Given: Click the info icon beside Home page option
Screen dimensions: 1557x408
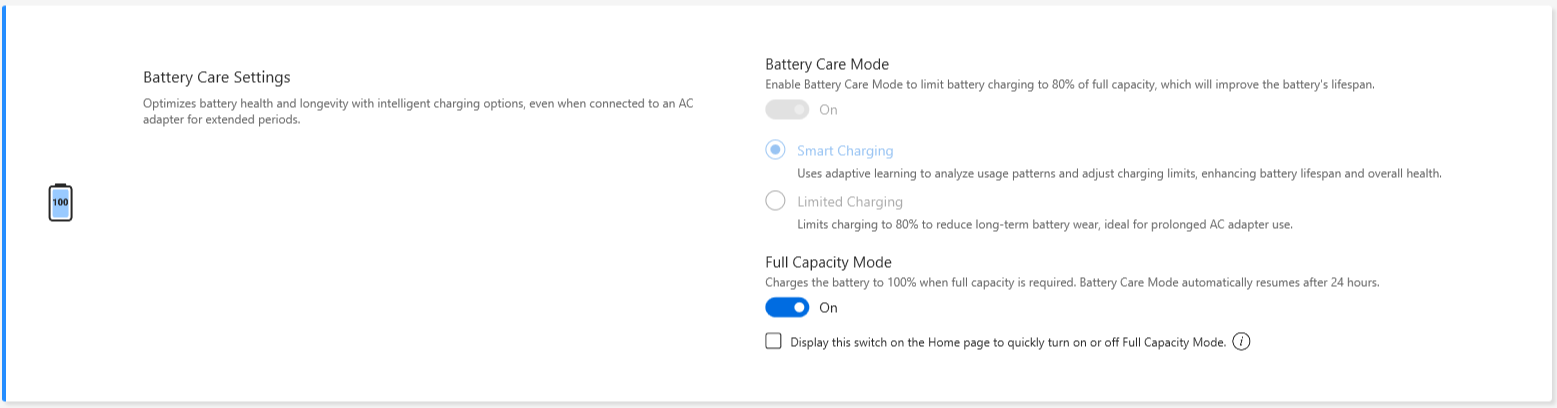Looking at the screenshot, I should tap(1241, 342).
